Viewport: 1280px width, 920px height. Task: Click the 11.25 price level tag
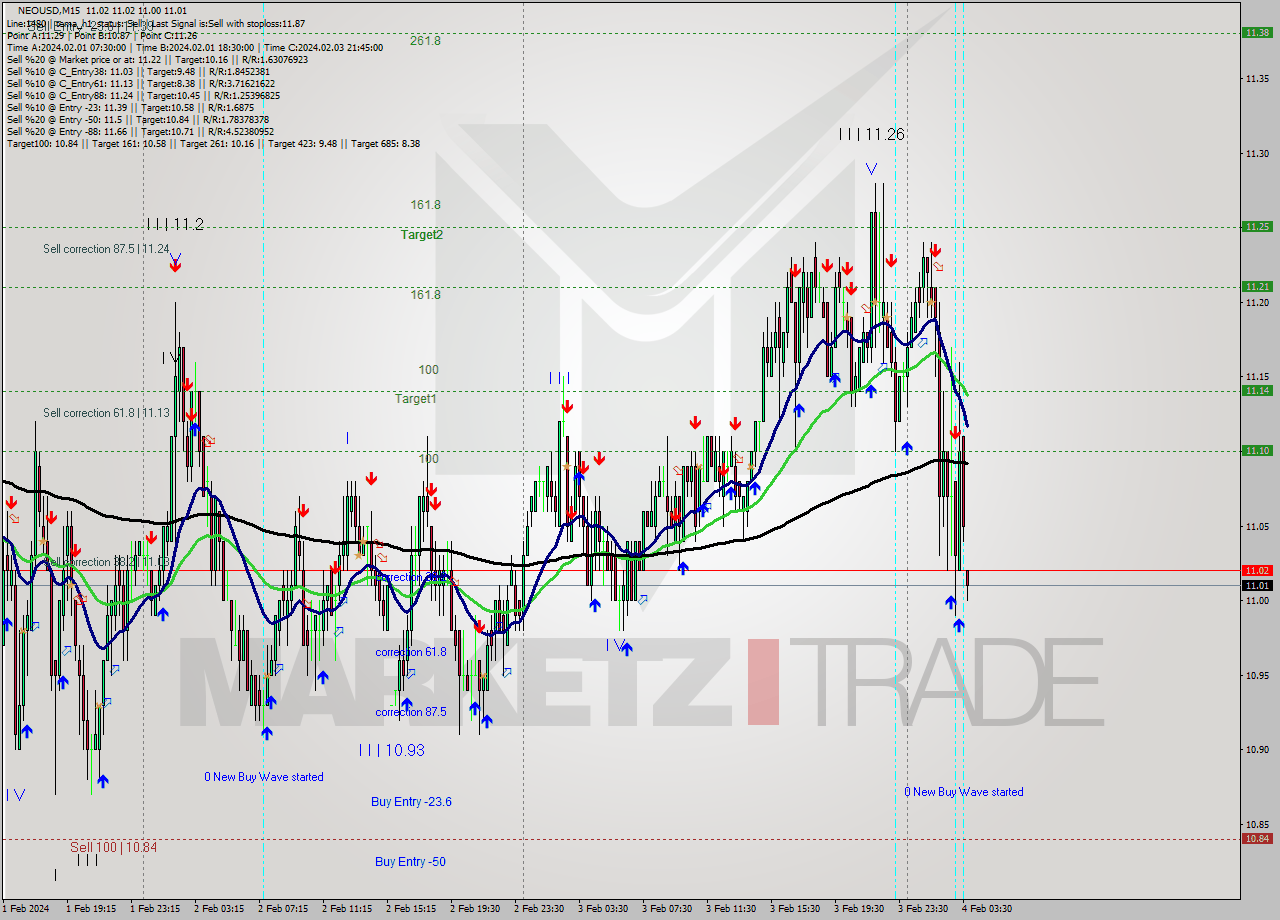point(1258,227)
